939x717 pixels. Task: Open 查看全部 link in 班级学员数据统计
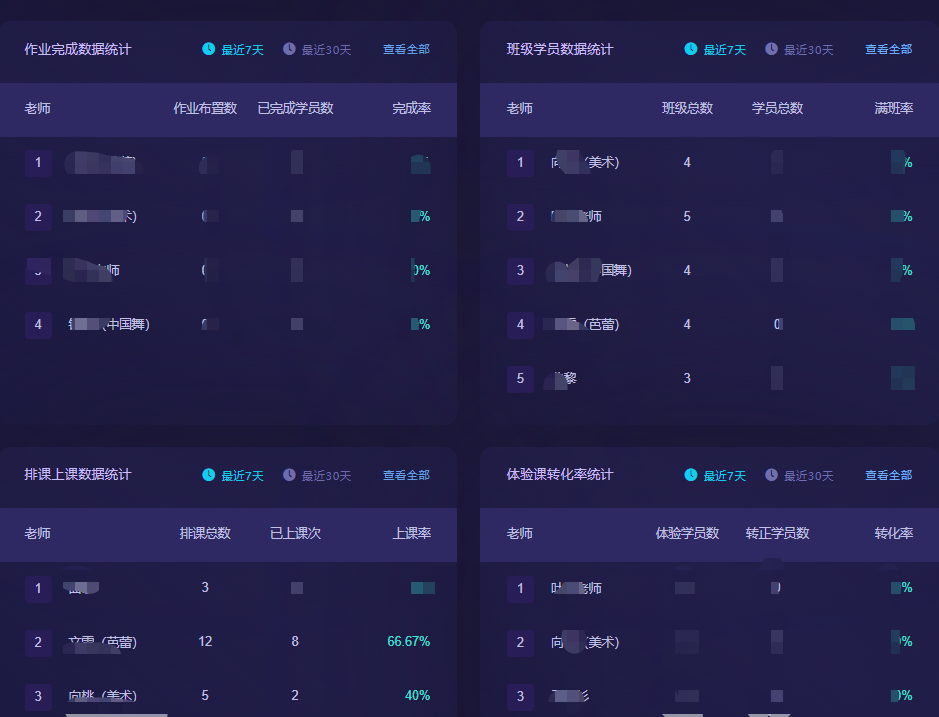coord(889,49)
